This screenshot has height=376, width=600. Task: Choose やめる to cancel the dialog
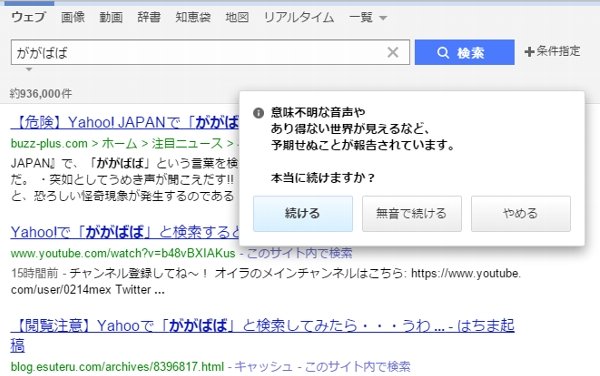521,214
